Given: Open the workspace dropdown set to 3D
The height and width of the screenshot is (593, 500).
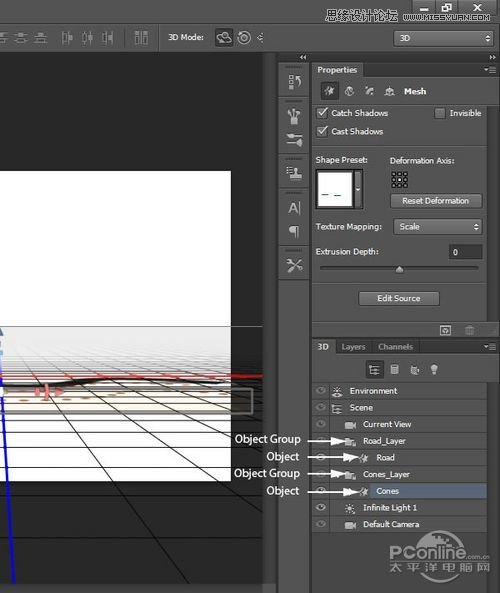Looking at the screenshot, I should (x=443, y=38).
